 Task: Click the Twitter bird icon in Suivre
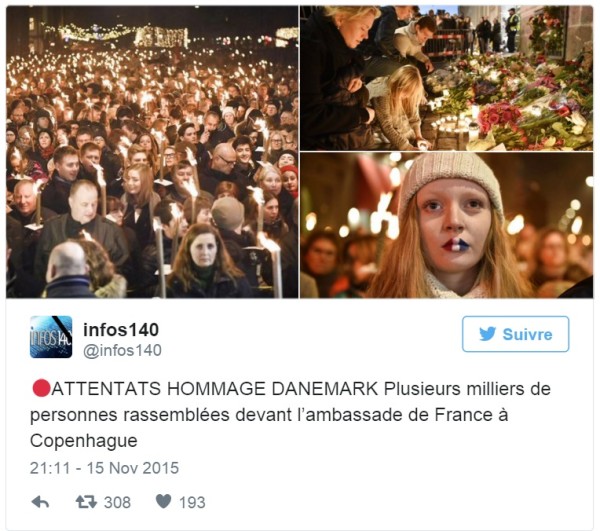(x=488, y=334)
